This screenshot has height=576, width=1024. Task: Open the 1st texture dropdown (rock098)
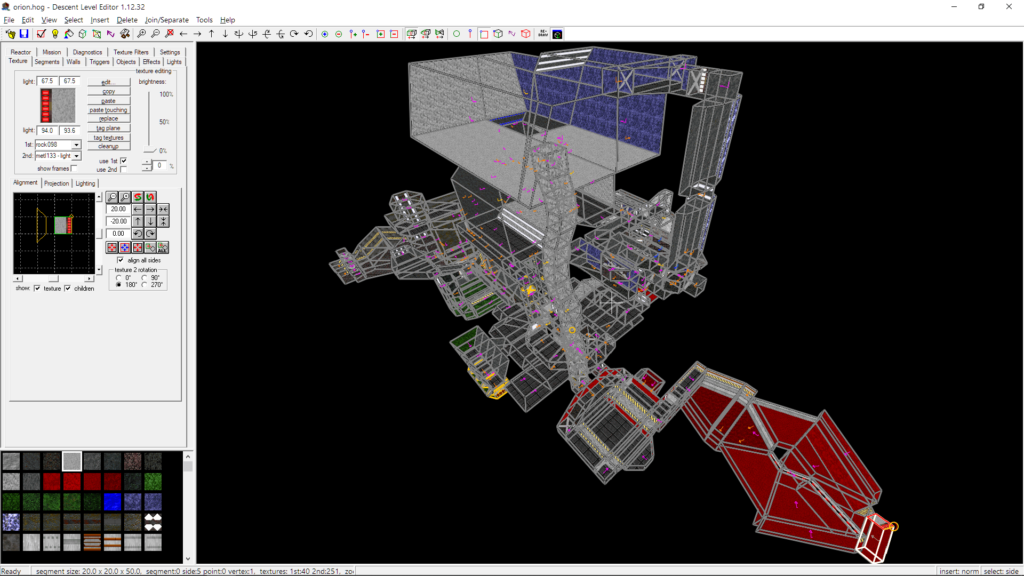point(77,144)
